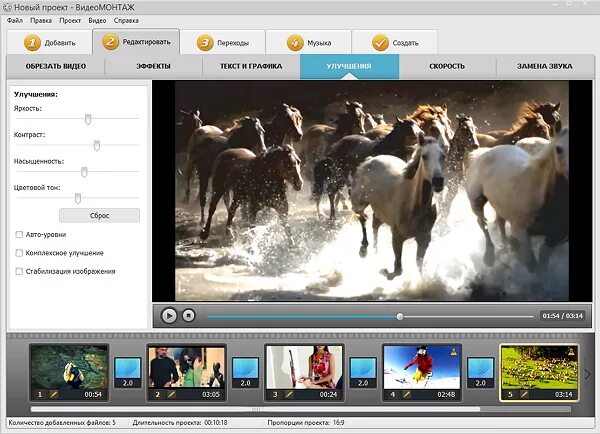Viewport: 600px width, 434px height.
Task: Click the Пропорции проекта 16:9 status text
Action: point(306,423)
